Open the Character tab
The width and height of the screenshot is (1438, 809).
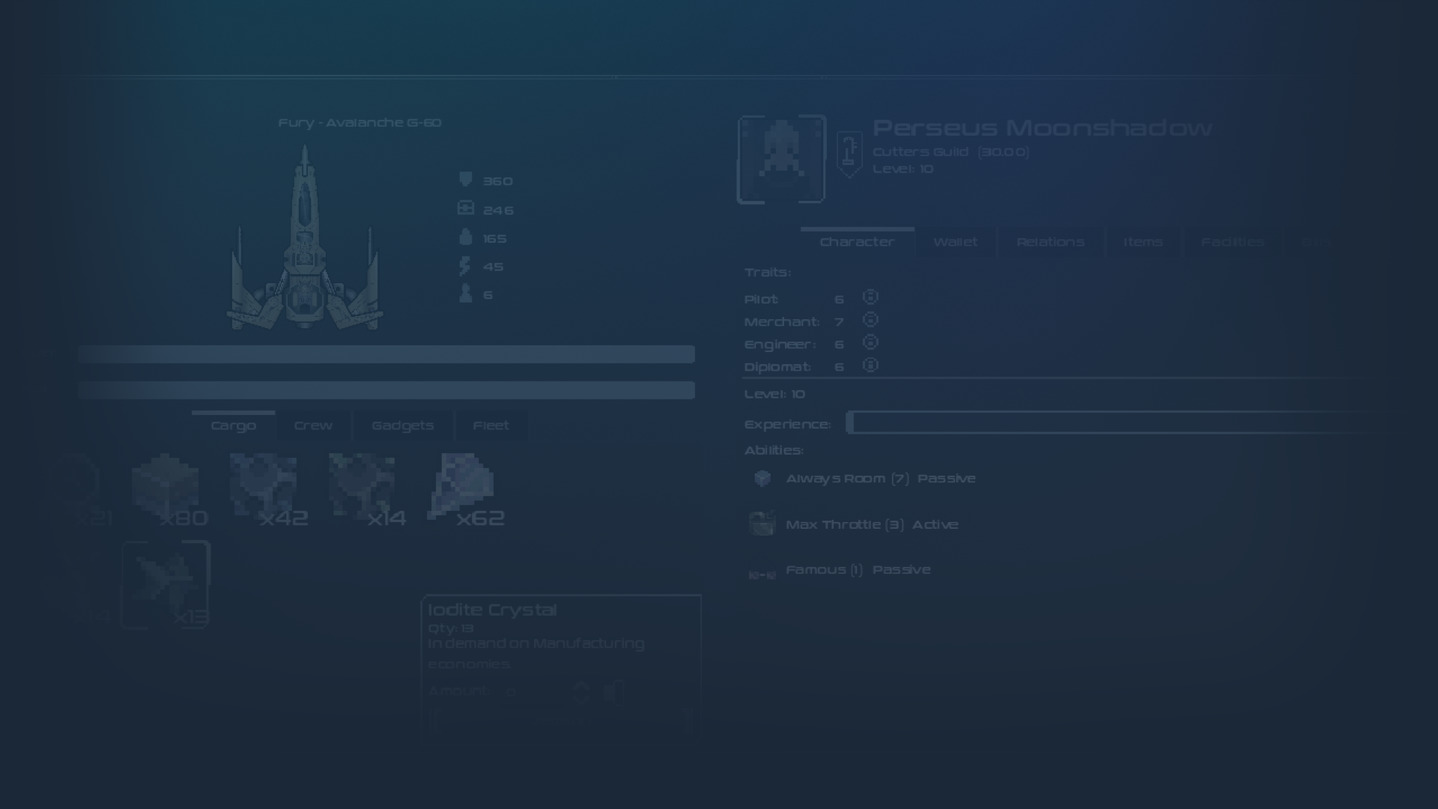click(857, 242)
